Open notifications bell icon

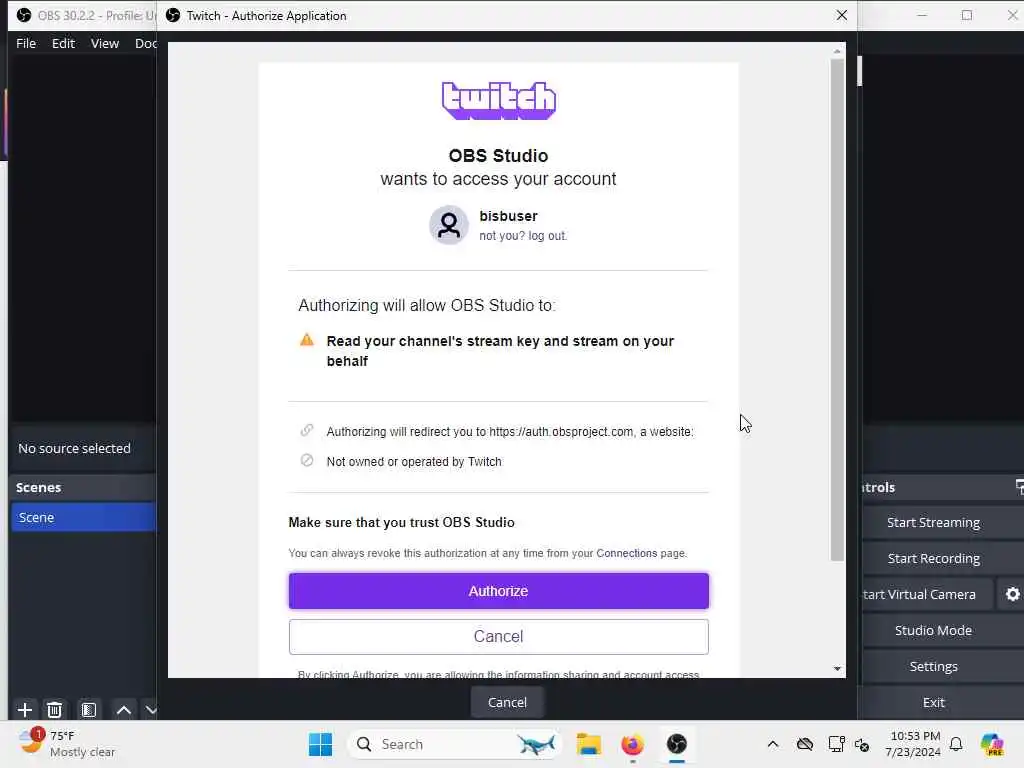(x=956, y=744)
